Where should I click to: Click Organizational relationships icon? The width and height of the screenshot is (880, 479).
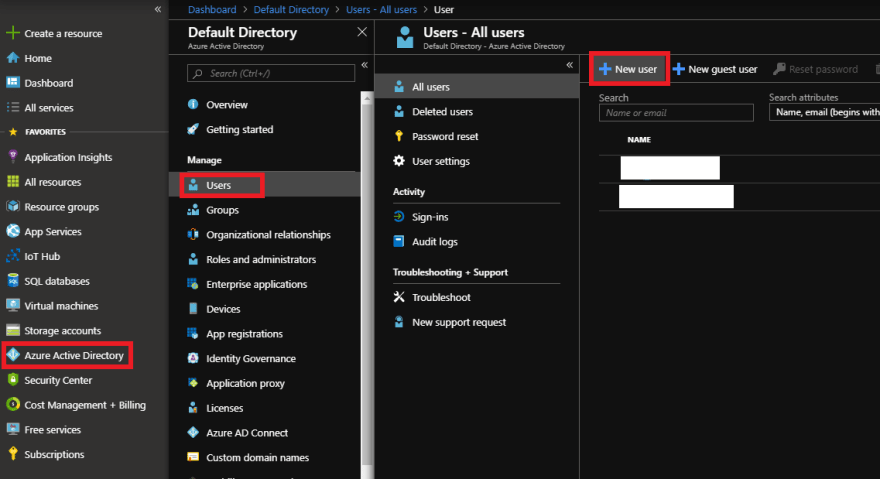pos(193,235)
